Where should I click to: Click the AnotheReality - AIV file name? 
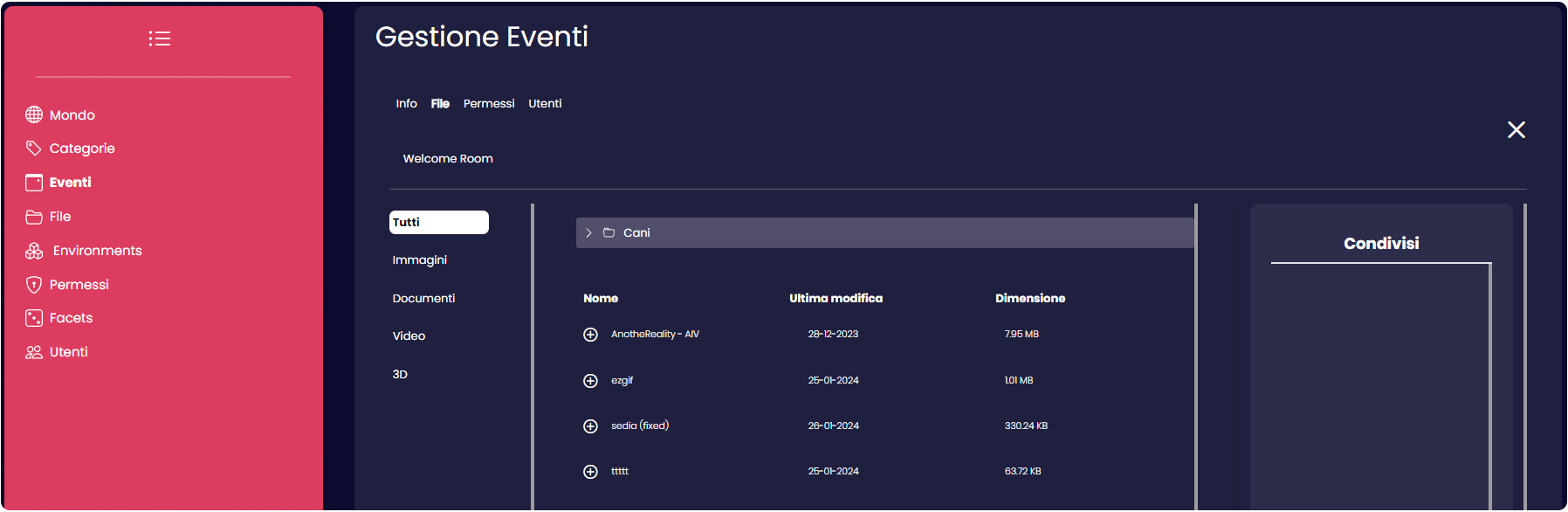pos(655,334)
